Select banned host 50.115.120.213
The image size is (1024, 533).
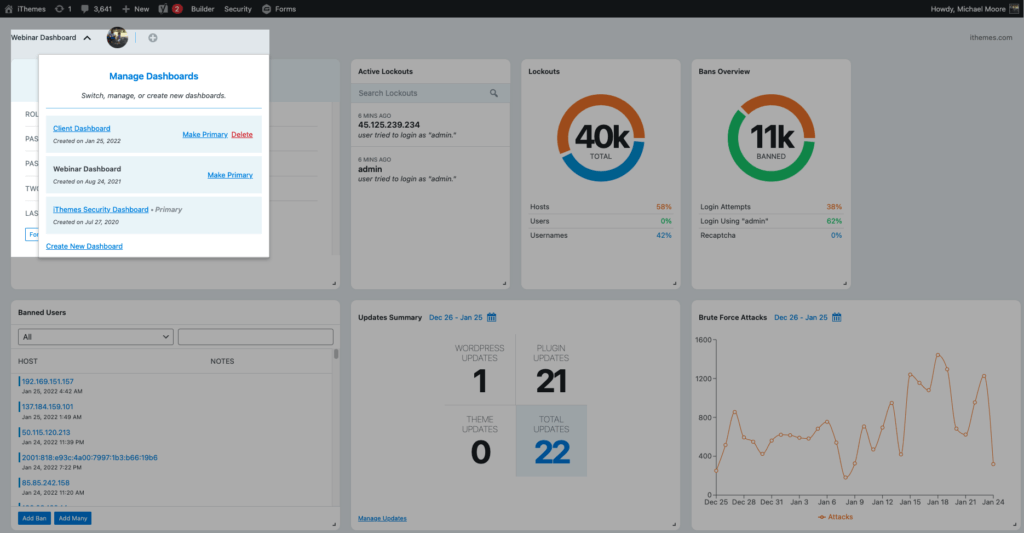[46, 432]
